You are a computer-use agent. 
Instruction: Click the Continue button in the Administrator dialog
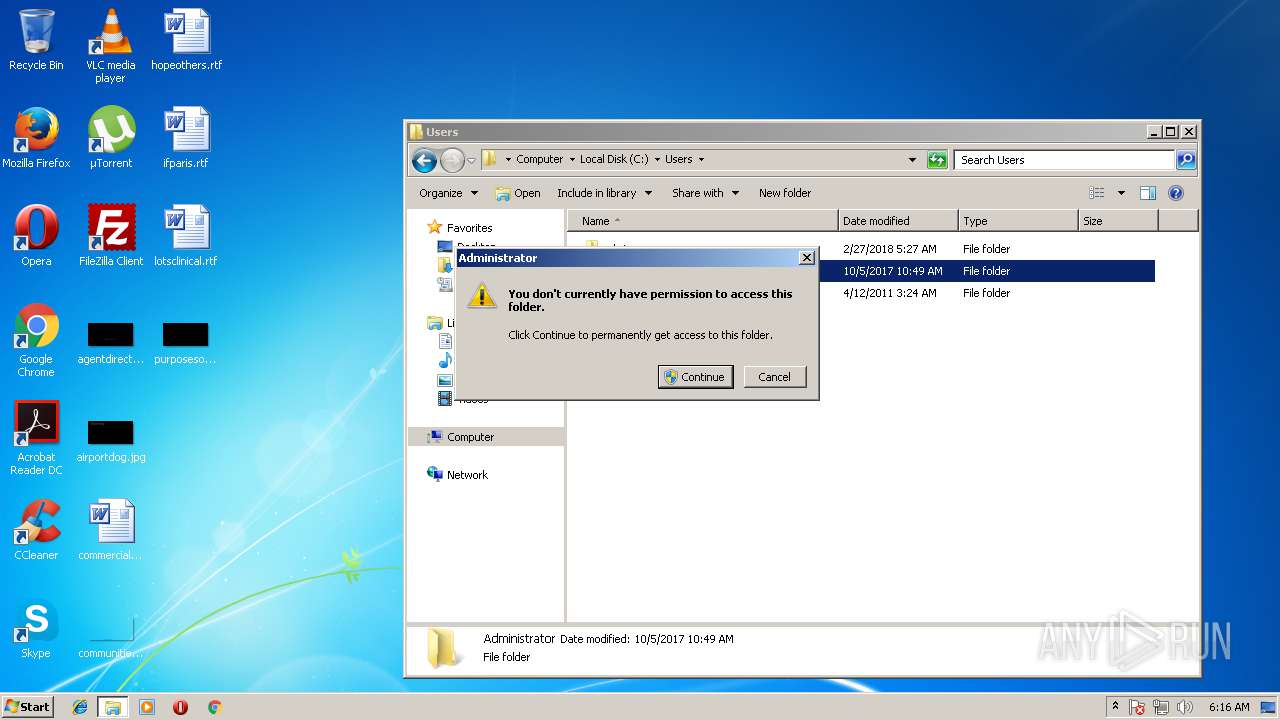(x=695, y=377)
